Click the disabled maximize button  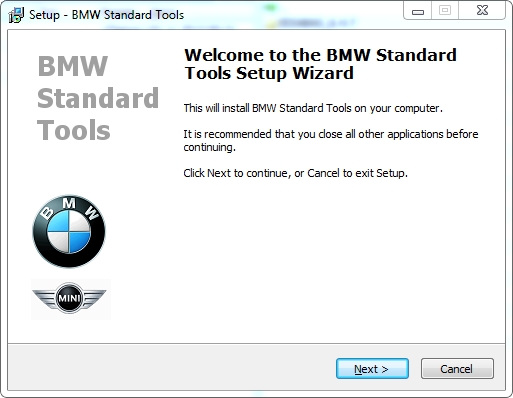tap(445, 11)
